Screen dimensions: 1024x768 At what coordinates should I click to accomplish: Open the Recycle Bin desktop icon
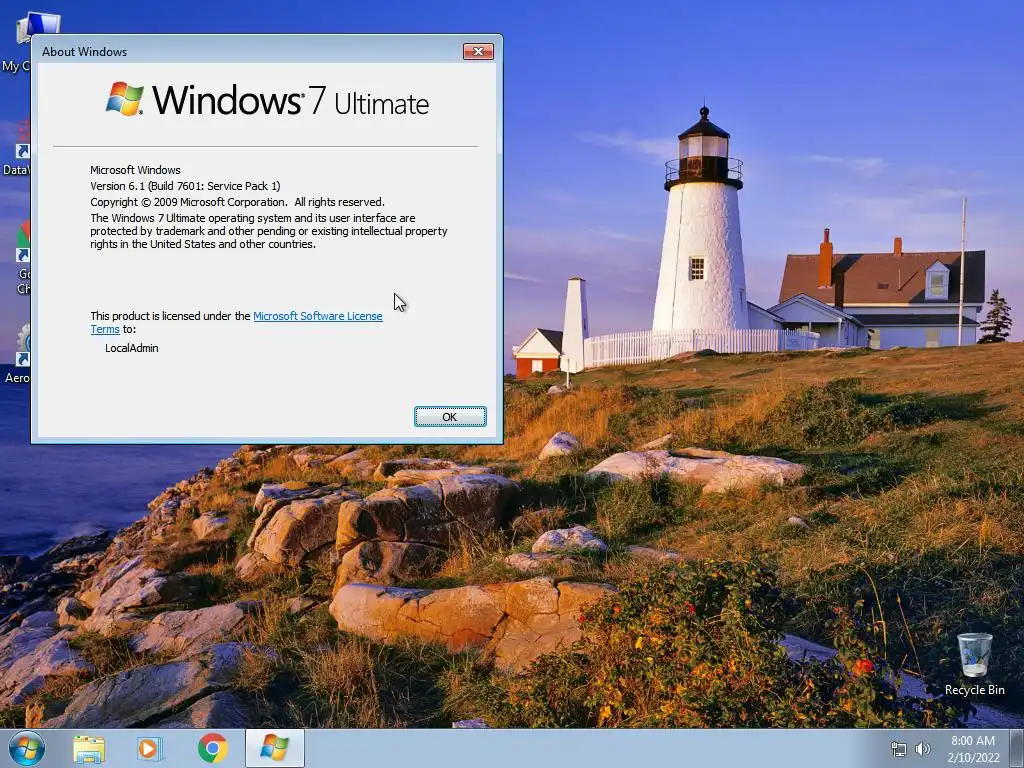coord(974,664)
